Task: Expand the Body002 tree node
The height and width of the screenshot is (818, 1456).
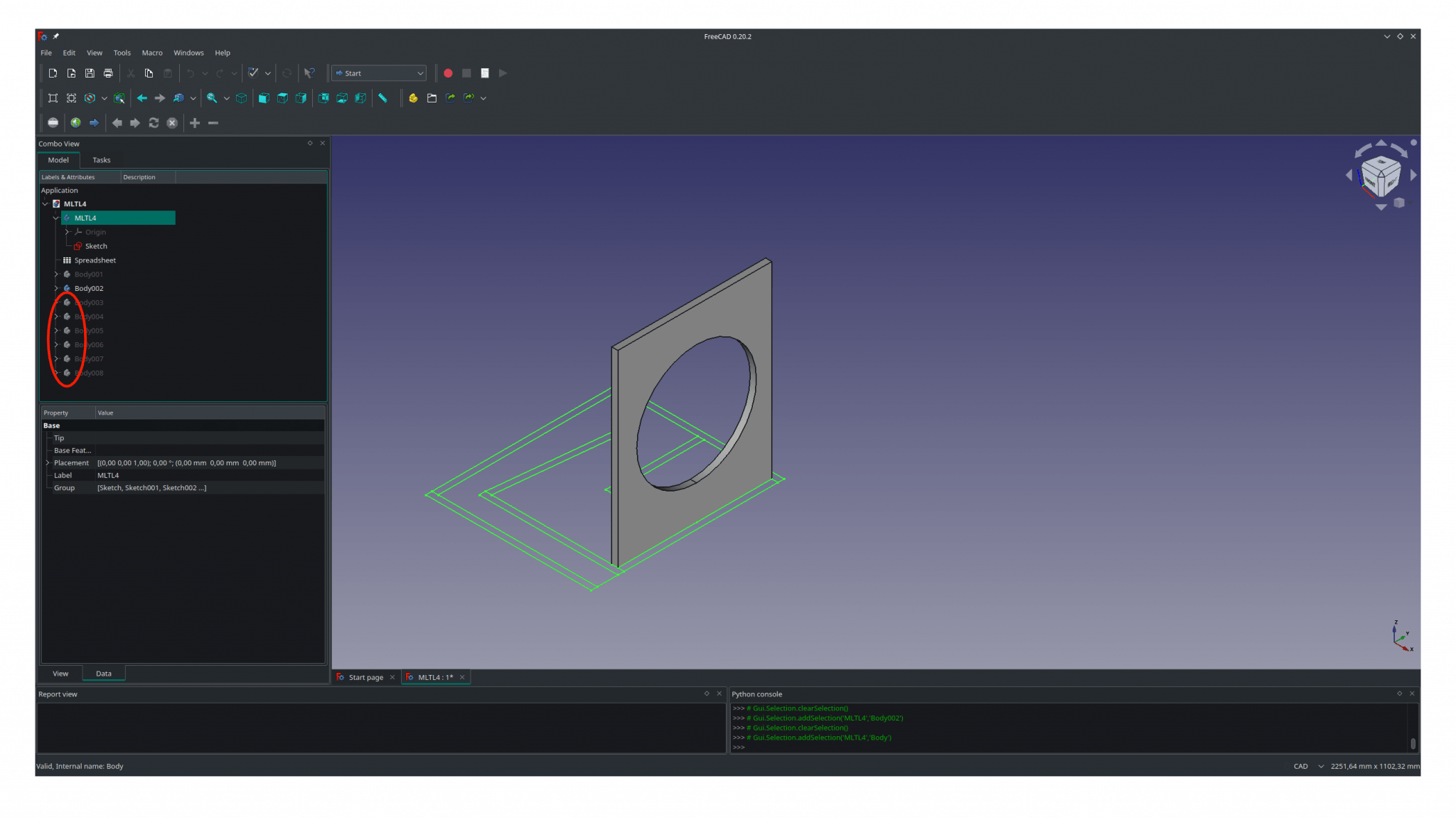Action: click(56, 289)
